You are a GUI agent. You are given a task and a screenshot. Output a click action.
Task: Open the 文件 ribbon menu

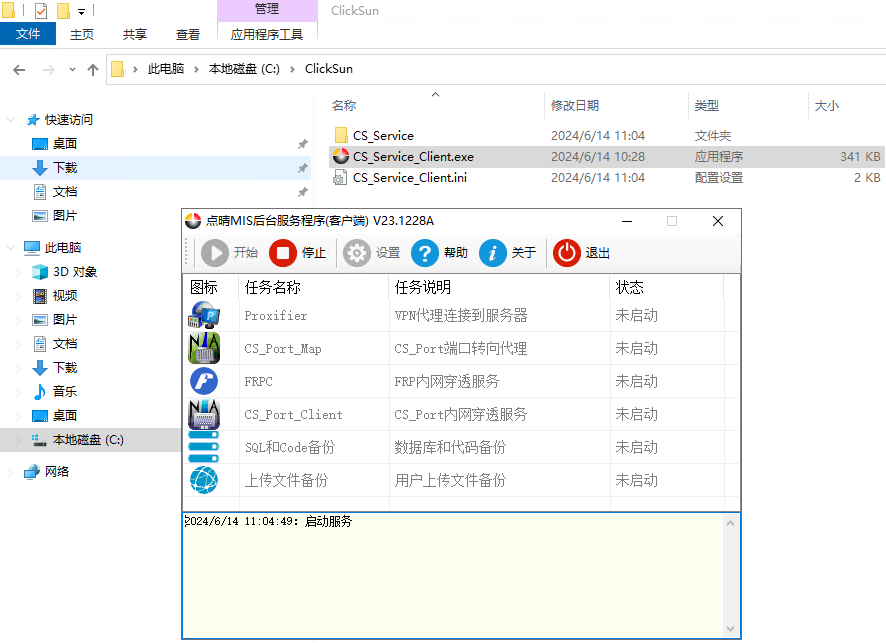coord(28,34)
